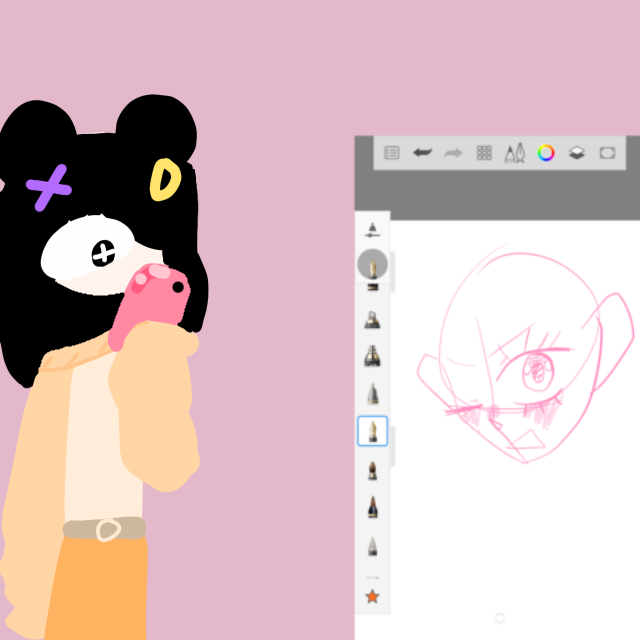Open the brush library pencils icon
The width and height of the screenshot is (640, 640).
tap(515, 153)
